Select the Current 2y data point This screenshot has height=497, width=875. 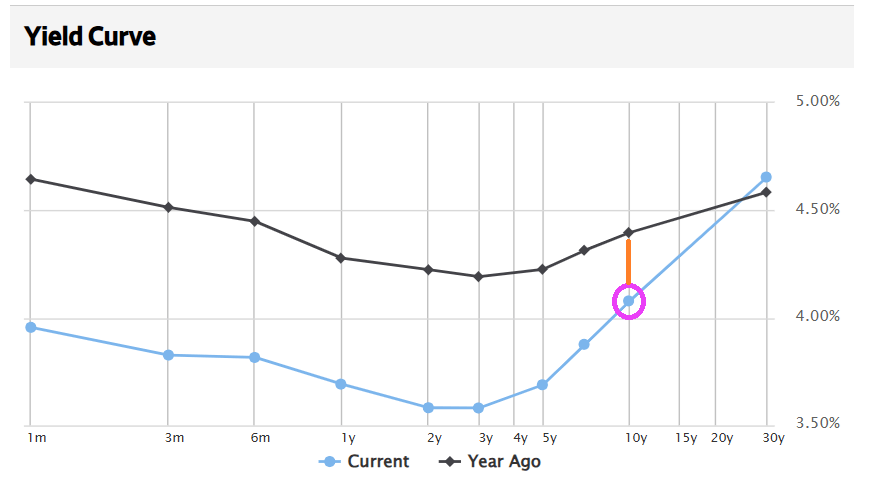pos(428,408)
